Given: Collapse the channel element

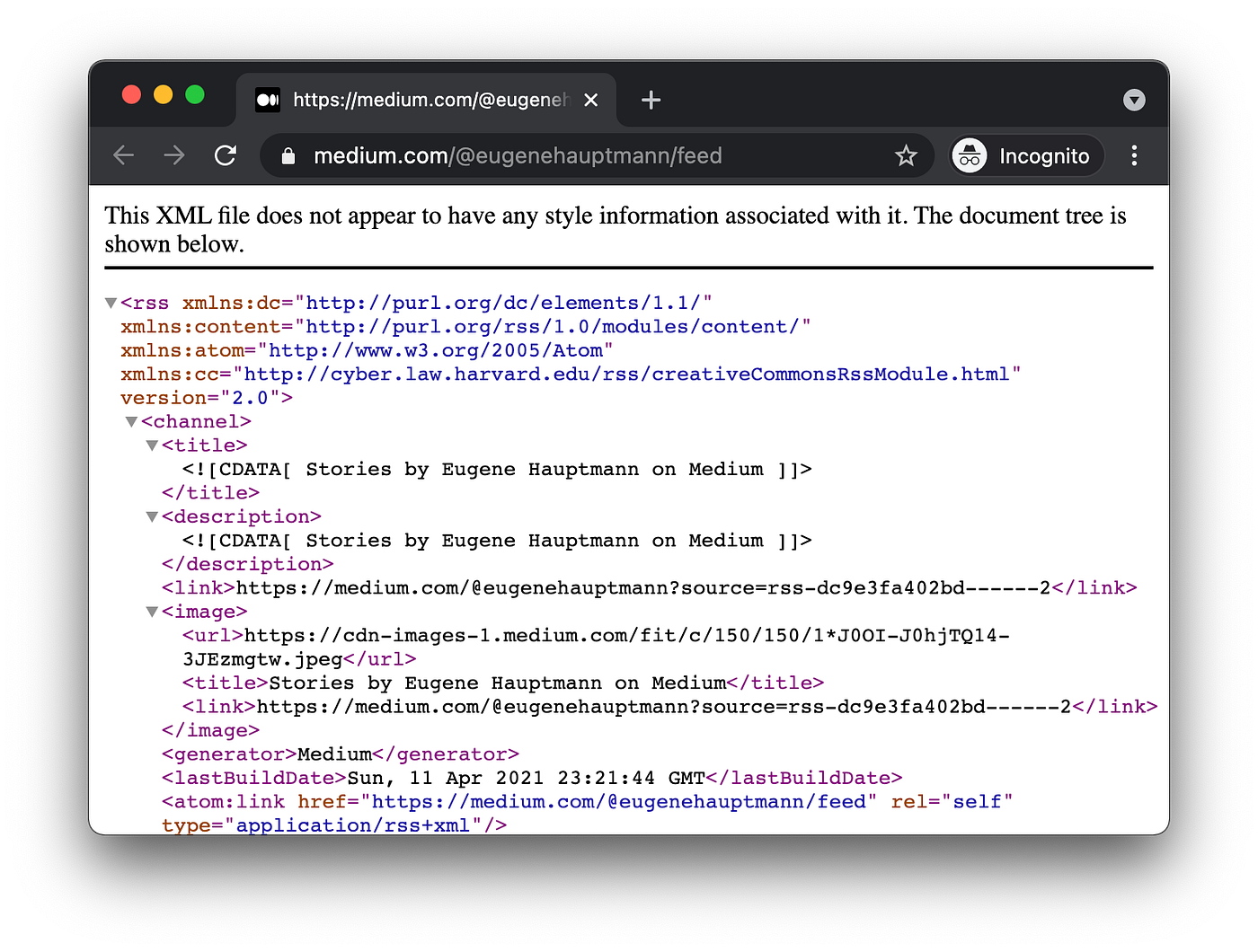Looking at the screenshot, I should tap(131, 421).
